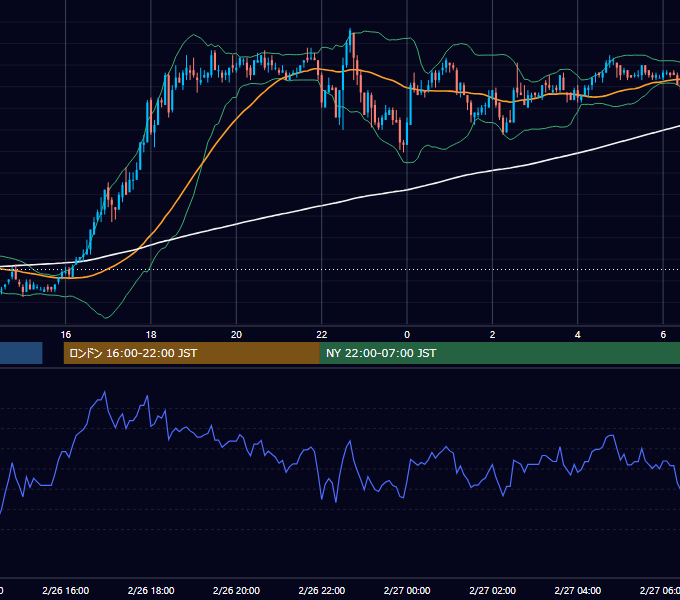Click the hour 16 axis label
This screenshot has height=600, width=680.
click(x=65, y=335)
